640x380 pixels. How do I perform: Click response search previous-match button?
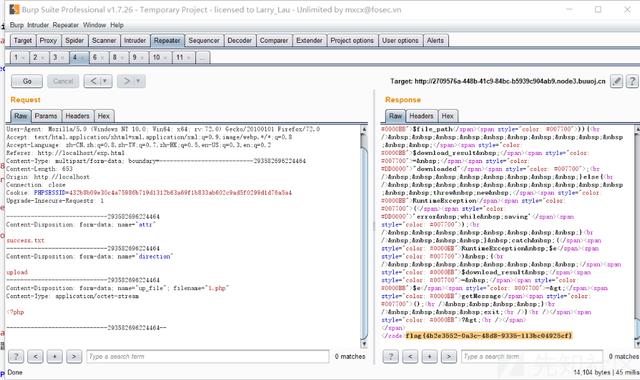(x=410, y=356)
